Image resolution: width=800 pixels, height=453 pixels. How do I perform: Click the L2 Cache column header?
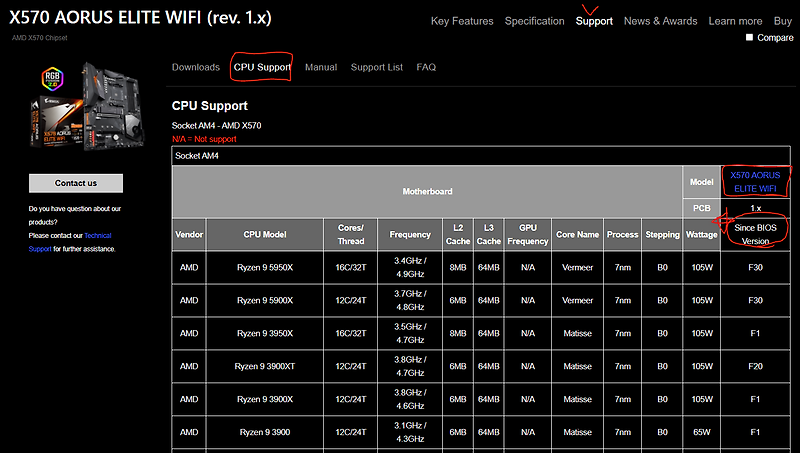click(458, 235)
